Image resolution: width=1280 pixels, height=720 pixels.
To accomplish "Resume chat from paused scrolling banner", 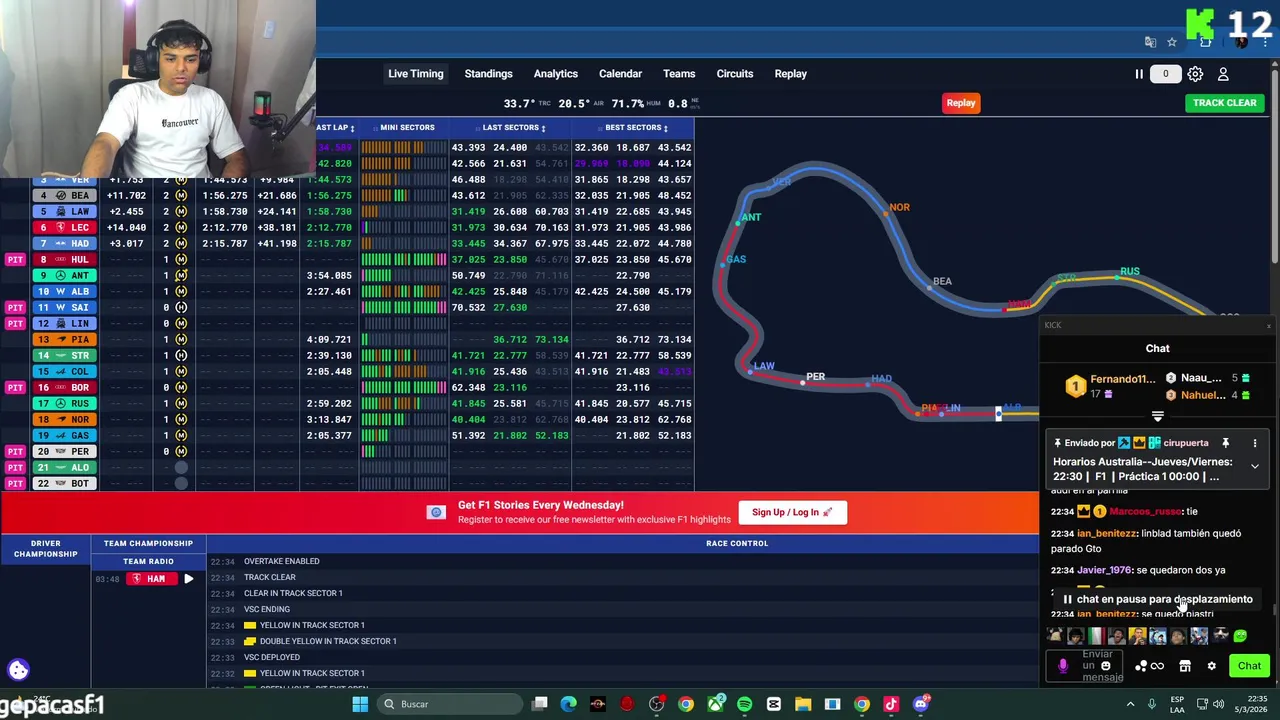I will (x=1156, y=600).
